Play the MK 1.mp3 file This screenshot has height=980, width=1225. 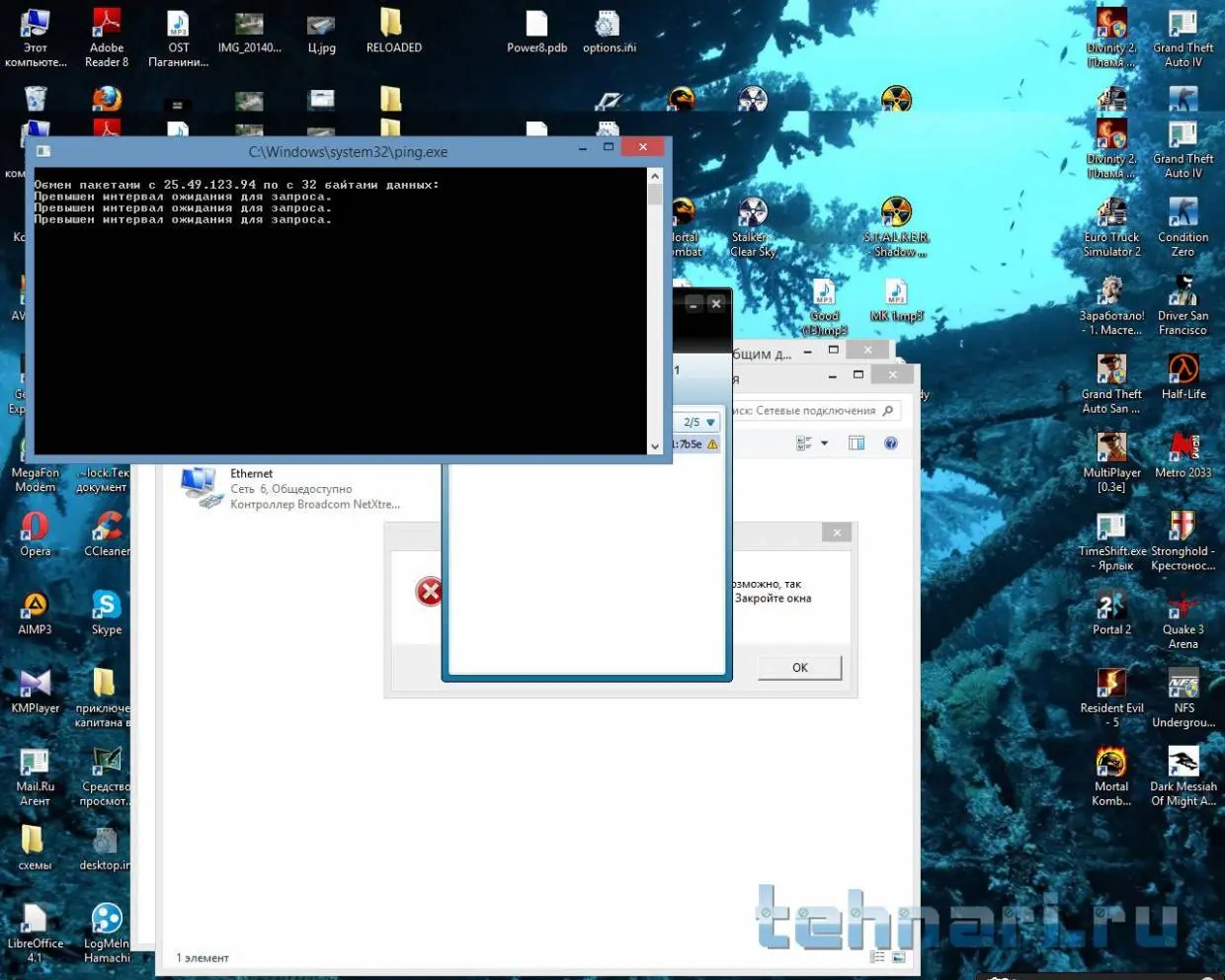895,301
